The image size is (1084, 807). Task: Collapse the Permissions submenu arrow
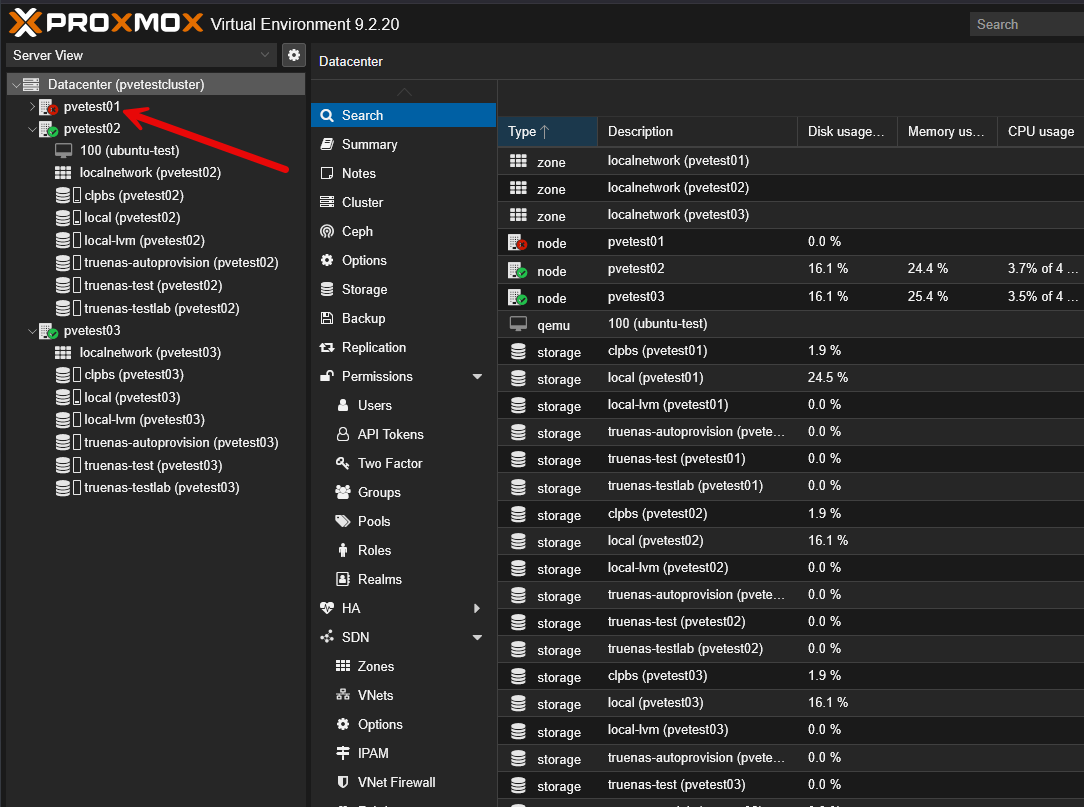pos(477,376)
